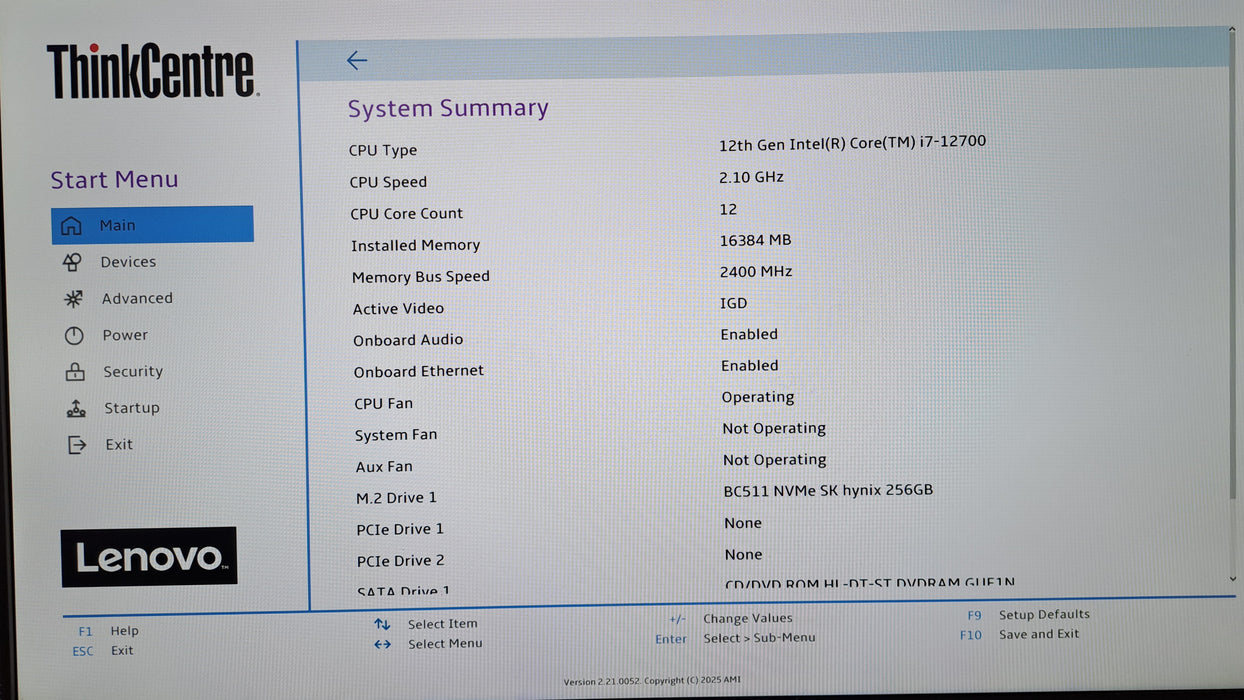
Task: Click the PCIe Drive 2 None value
Action: 743,555
